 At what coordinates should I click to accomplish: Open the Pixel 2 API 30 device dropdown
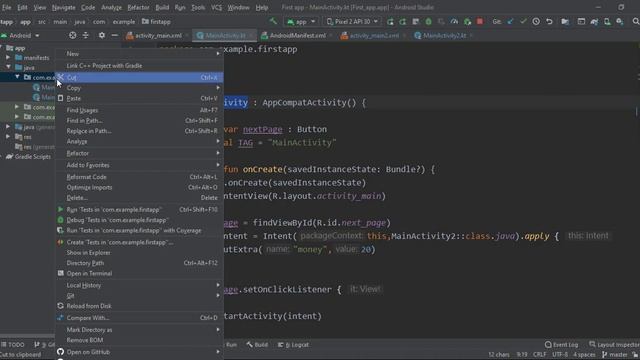pos(353,22)
